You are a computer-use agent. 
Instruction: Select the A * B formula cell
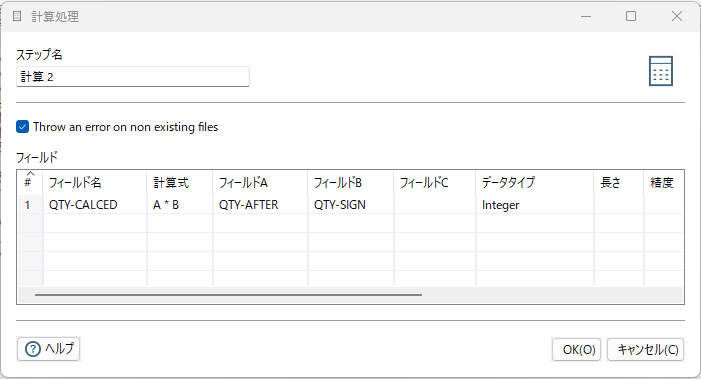180,205
